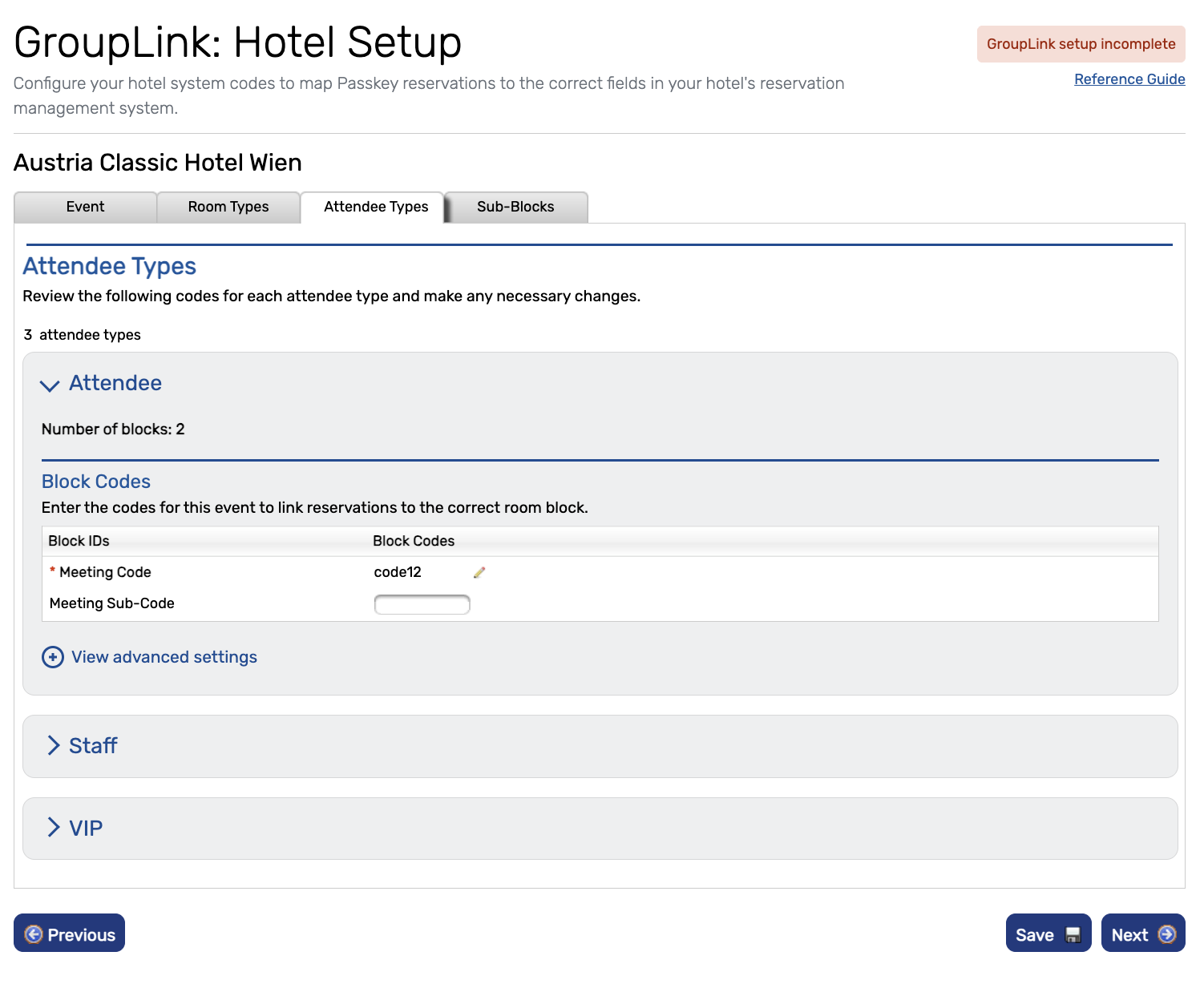Save the hotel setup
Image resolution: width=1204 pixels, height=984 pixels.
click(1048, 934)
